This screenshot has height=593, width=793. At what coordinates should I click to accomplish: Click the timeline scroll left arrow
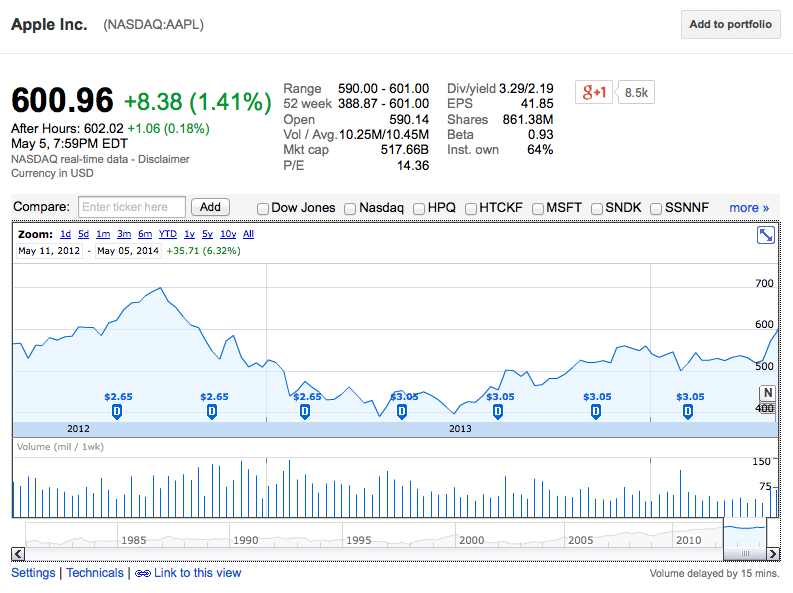click(17, 553)
